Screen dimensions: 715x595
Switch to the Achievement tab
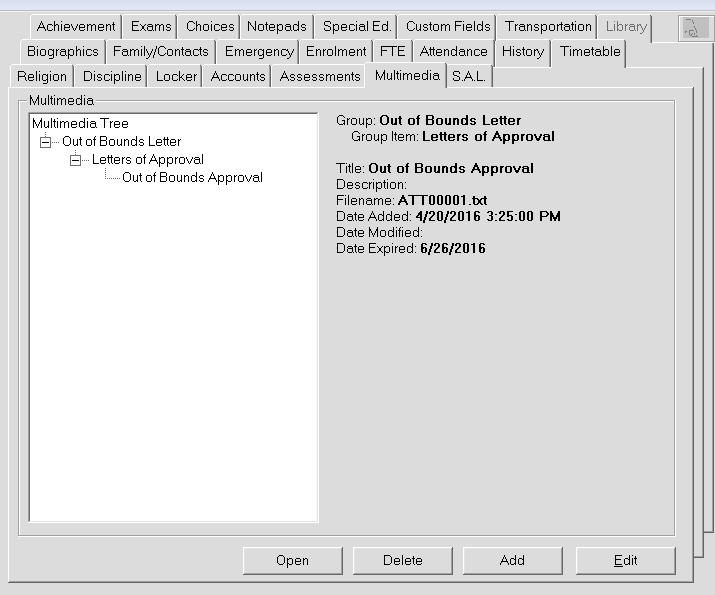(x=76, y=27)
